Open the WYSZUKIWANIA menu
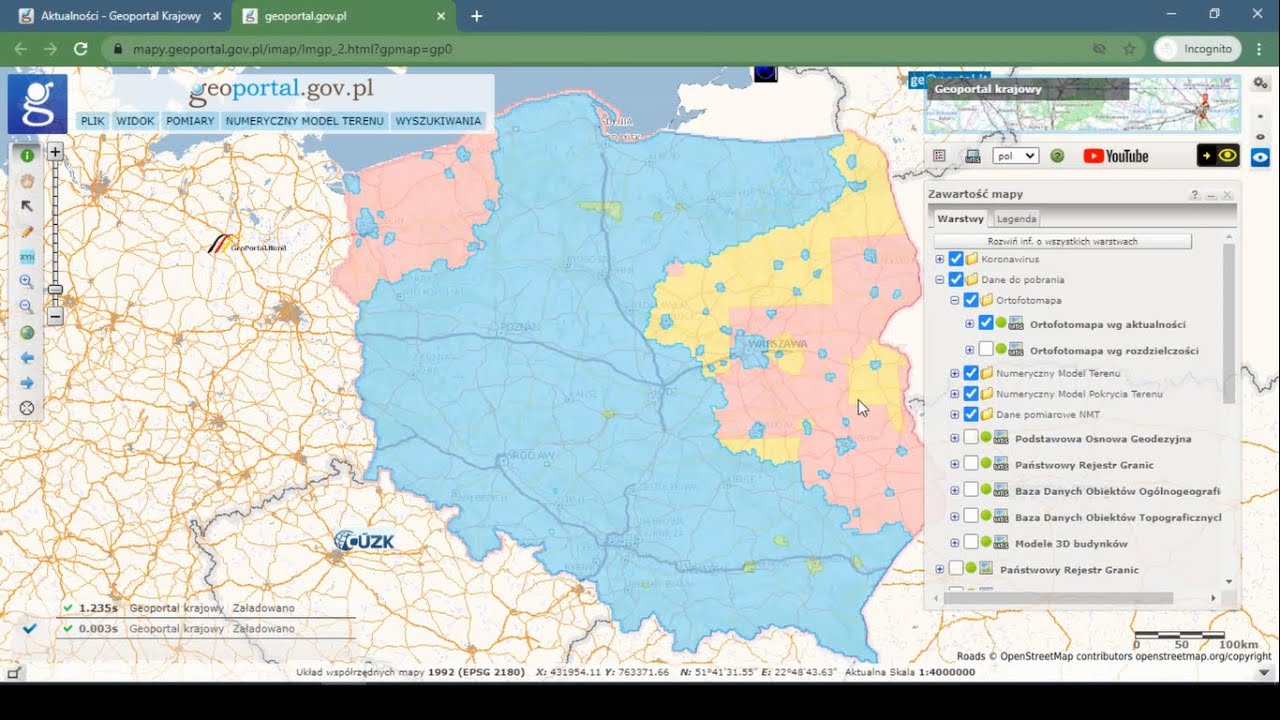Image resolution: width=1280 pixels, height=720 pixels. tap(438, 121)
